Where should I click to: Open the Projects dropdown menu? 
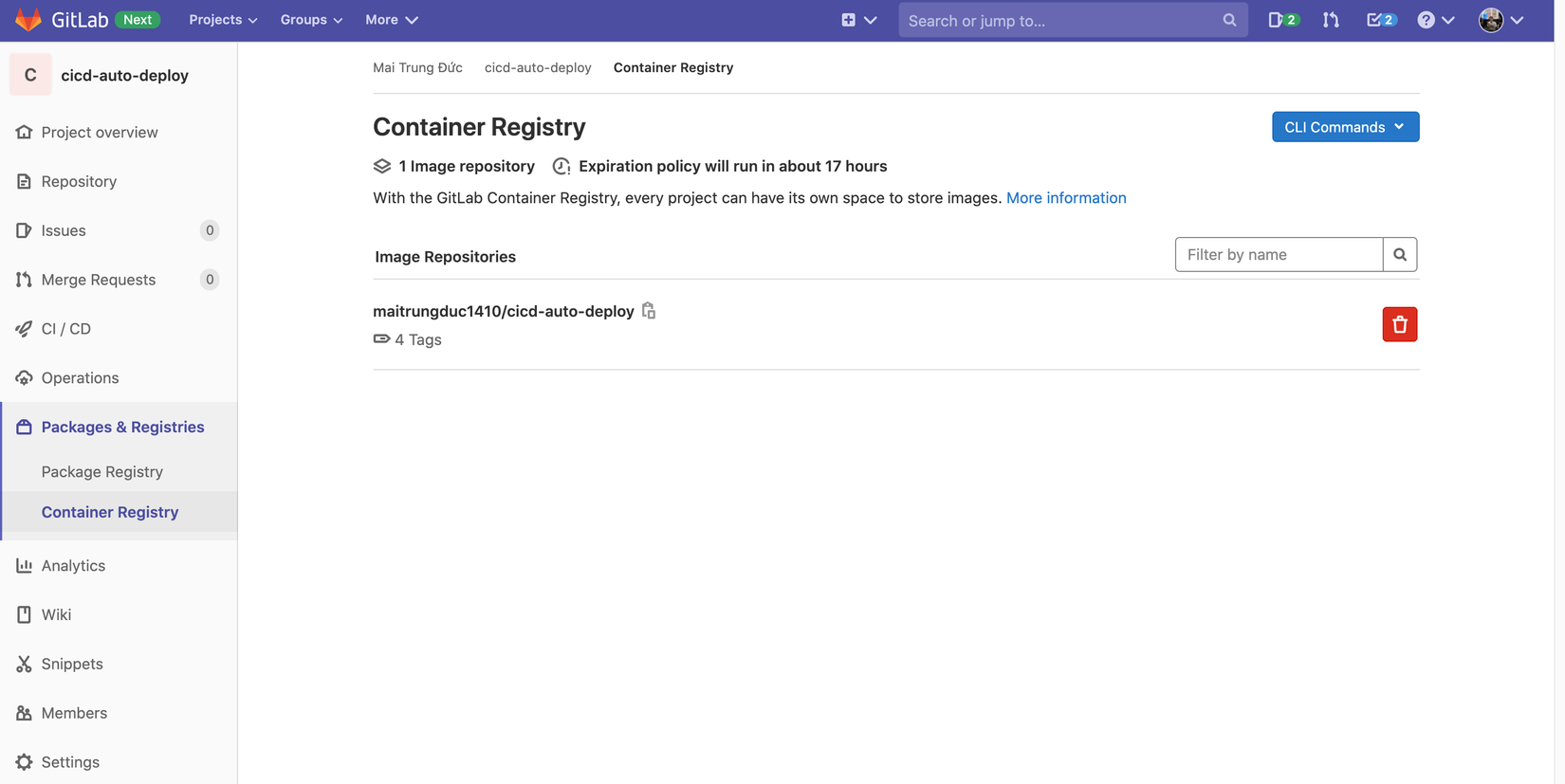click(223, 20)
